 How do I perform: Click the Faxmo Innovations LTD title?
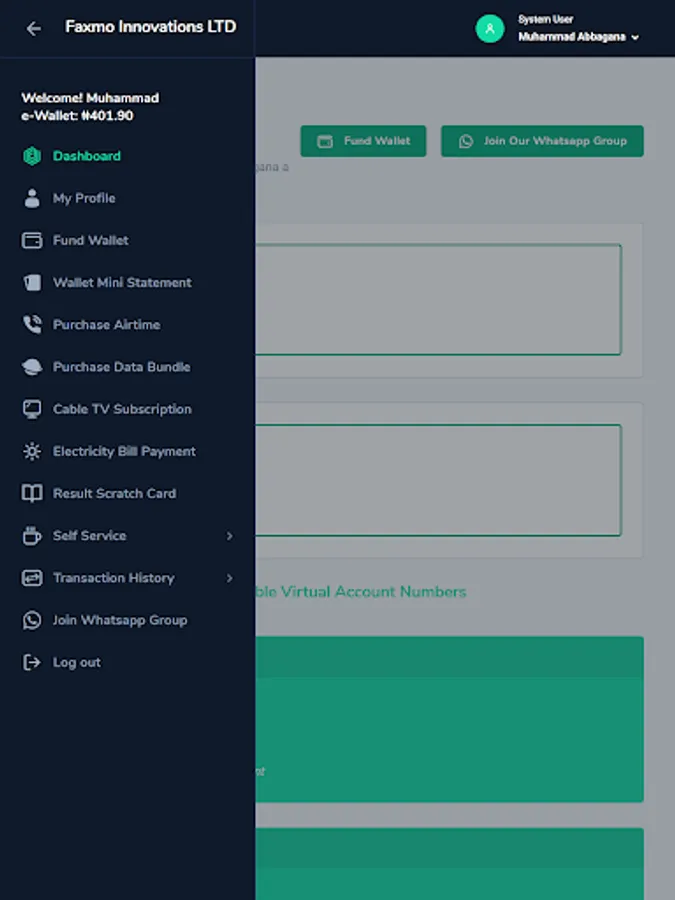[x=150, y=27]
